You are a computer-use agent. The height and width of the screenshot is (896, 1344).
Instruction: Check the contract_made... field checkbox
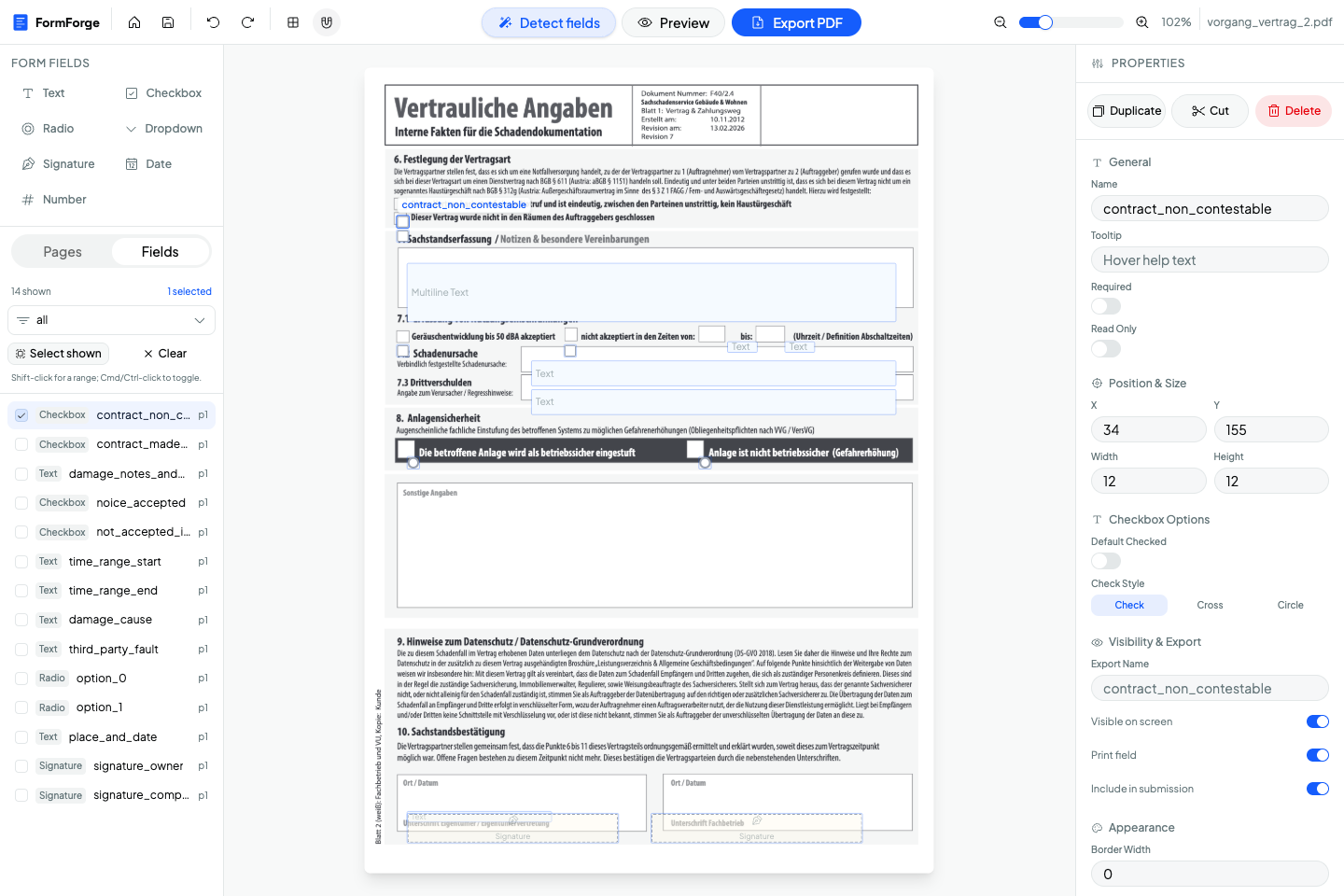21,444
